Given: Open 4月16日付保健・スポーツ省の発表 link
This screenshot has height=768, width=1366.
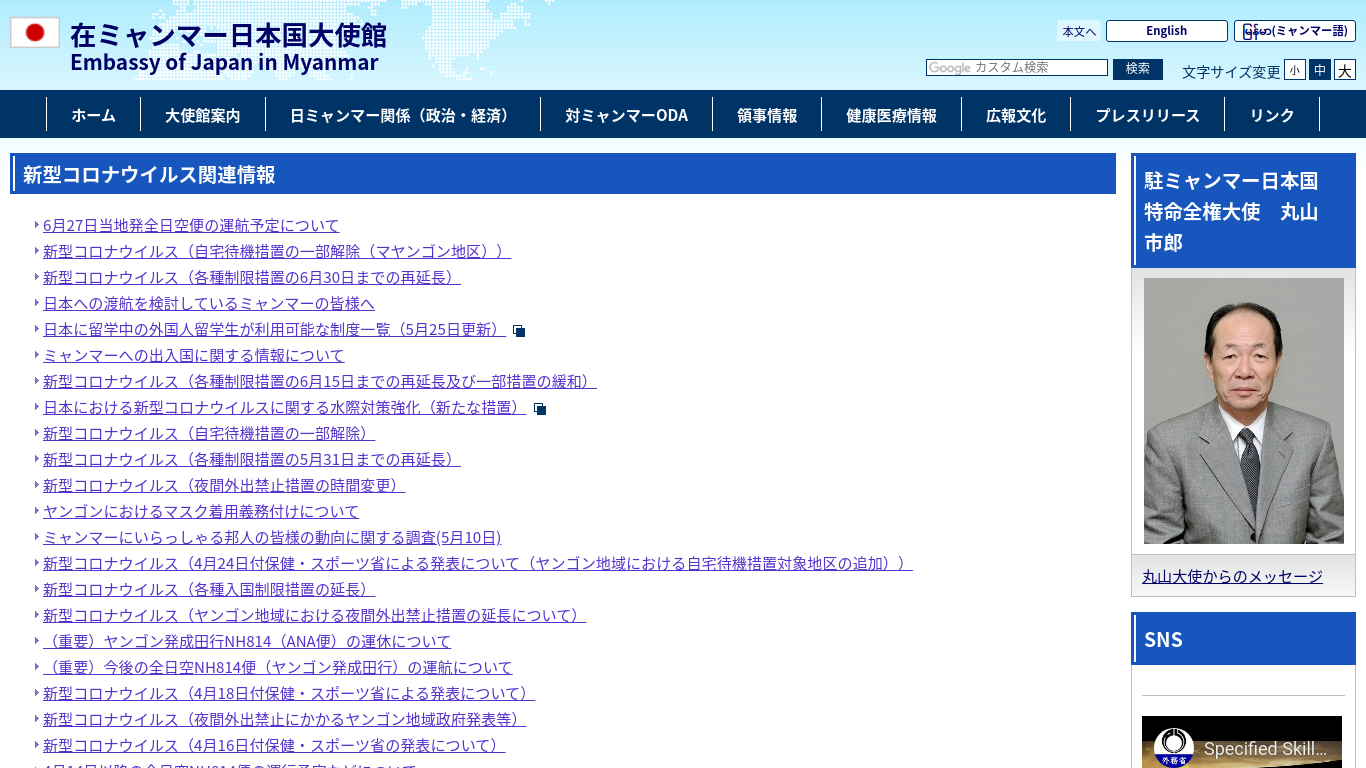Looking at the screenshot, I should [x=274, y=746].
